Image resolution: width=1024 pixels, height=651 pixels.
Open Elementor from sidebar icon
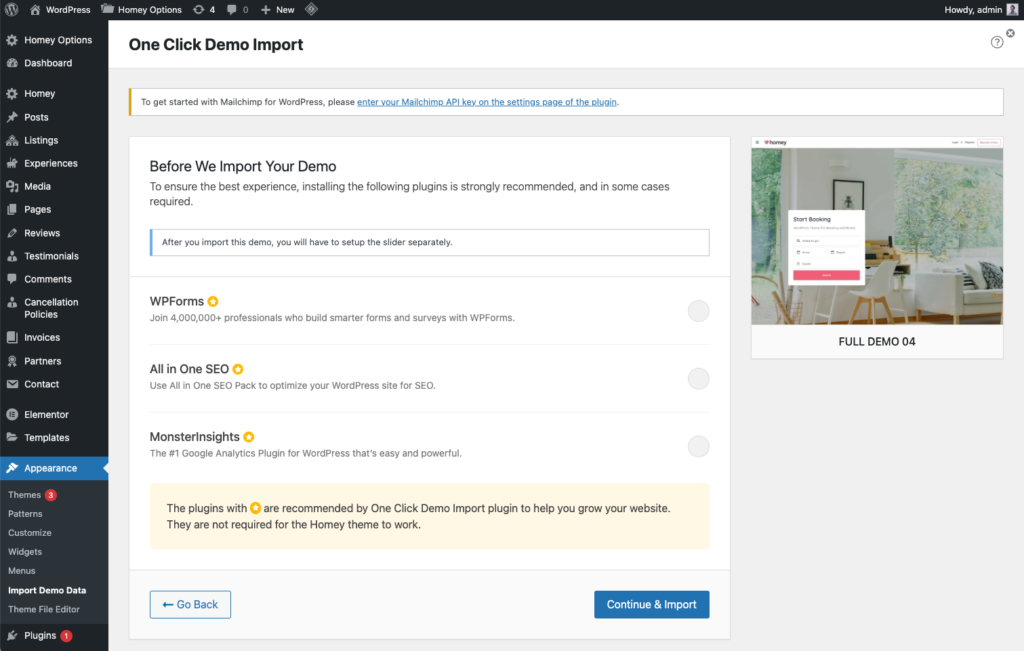pos(12,415)
